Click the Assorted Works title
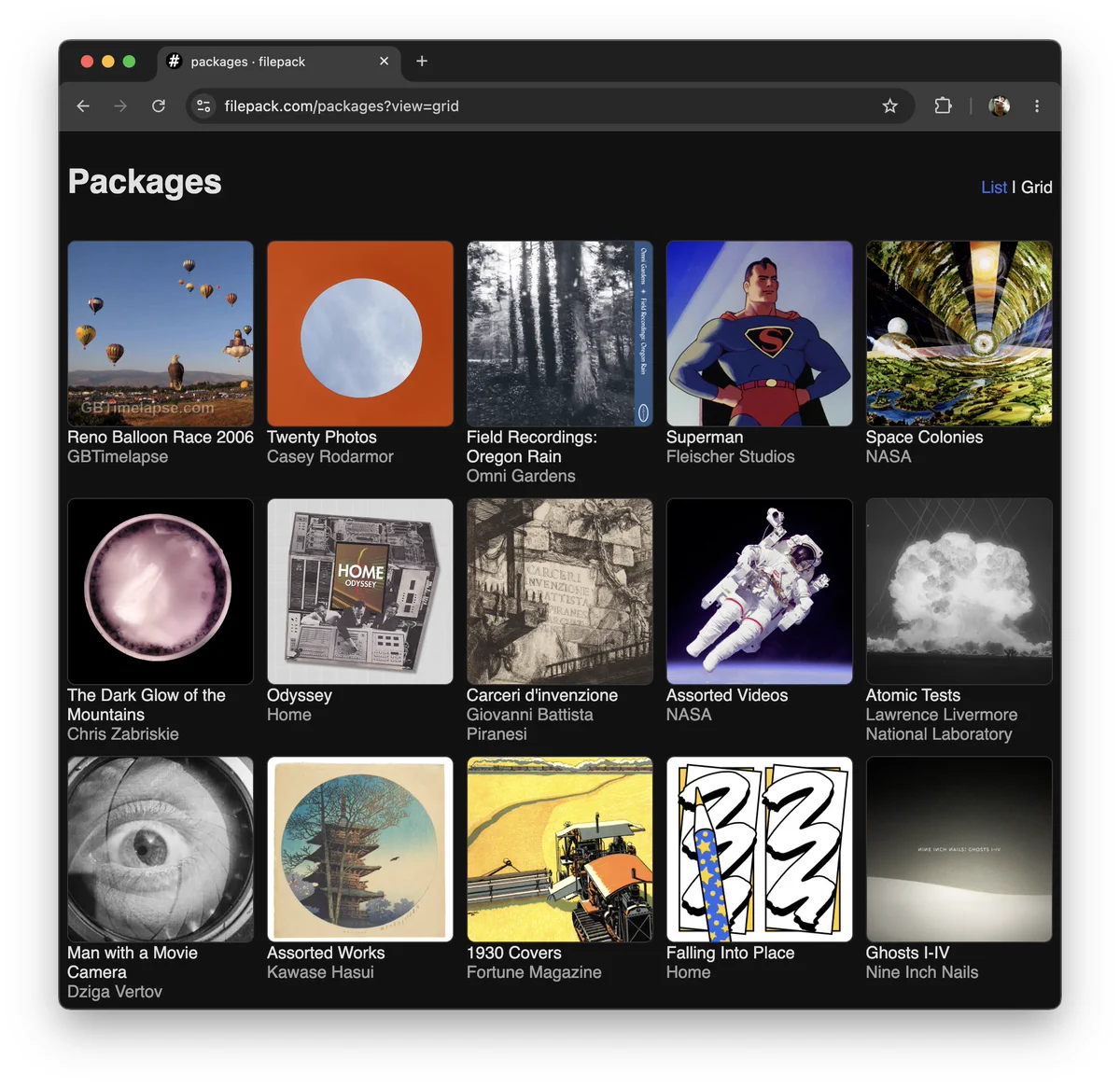1120x1087 pixels. click(326, 953)
